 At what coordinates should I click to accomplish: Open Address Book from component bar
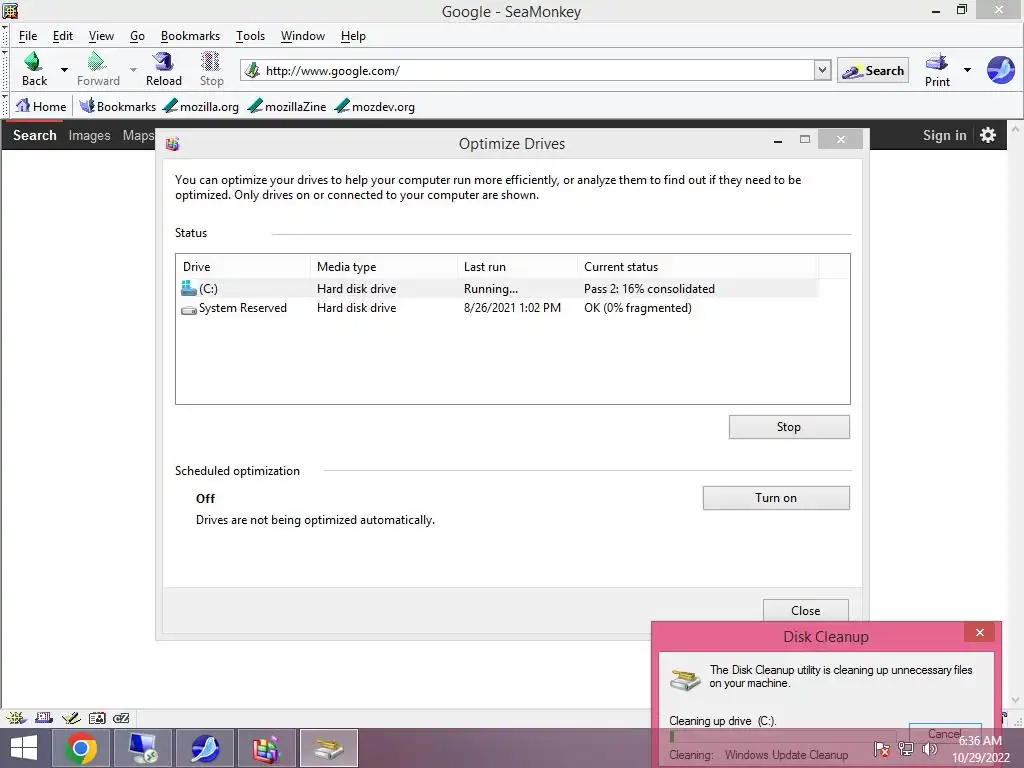pyautogui.click(x=97, y=718)
